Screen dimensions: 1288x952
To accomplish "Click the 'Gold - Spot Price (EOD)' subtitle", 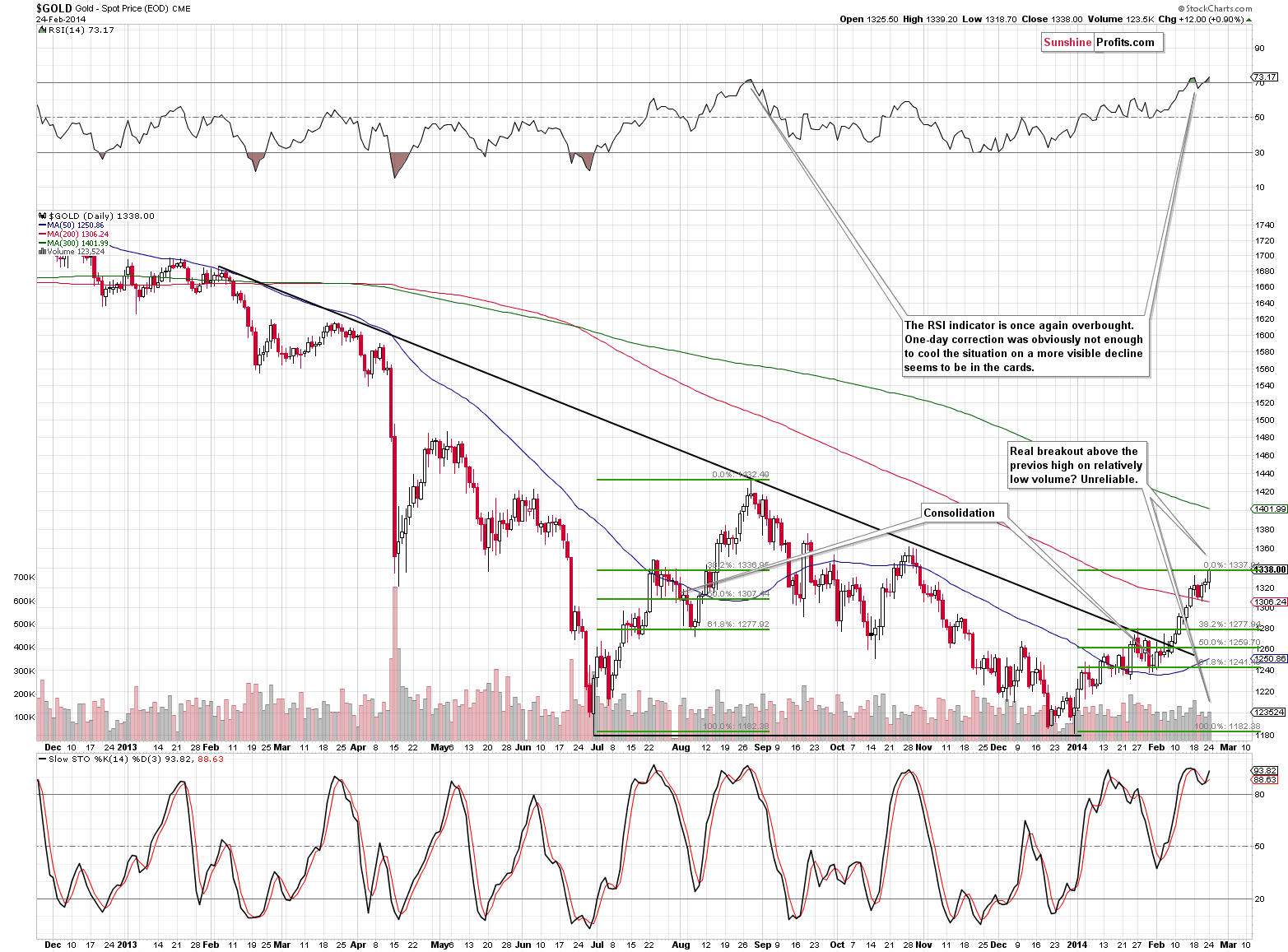I will (x=122, y=9).
